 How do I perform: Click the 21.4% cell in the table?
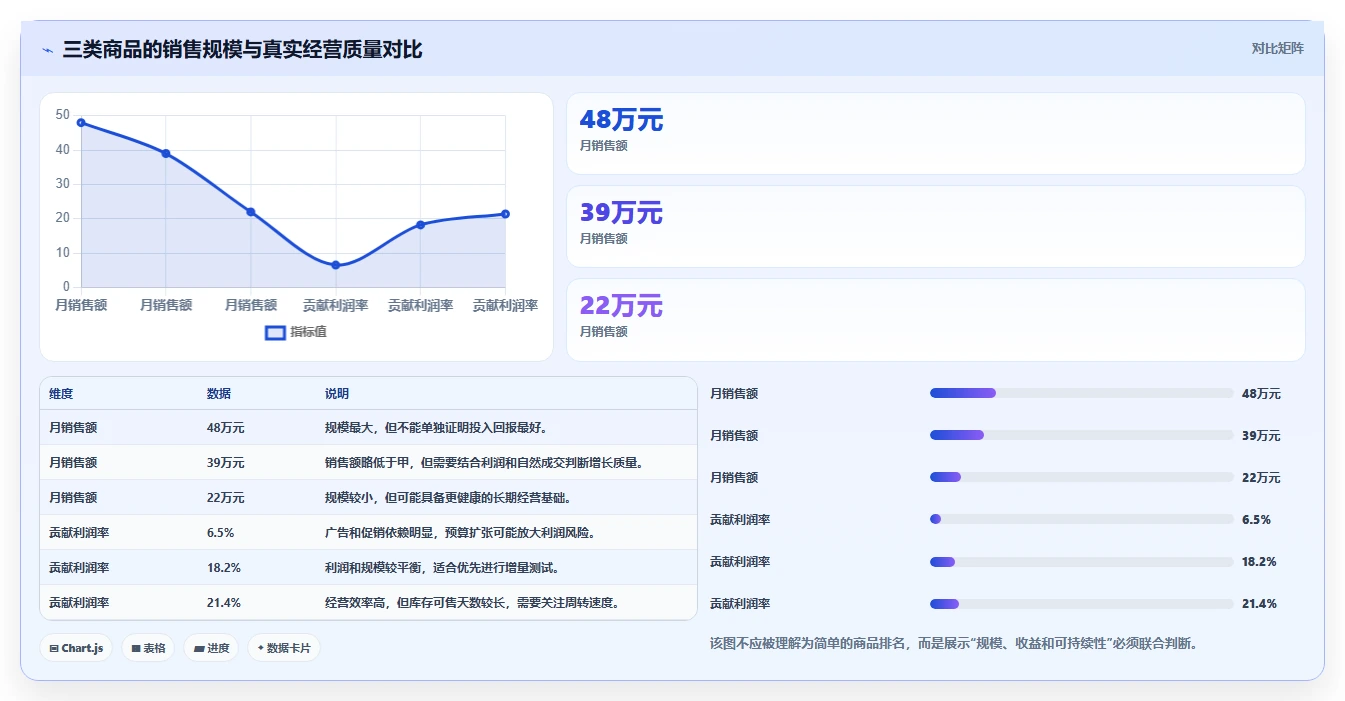[x=223, y=603]
